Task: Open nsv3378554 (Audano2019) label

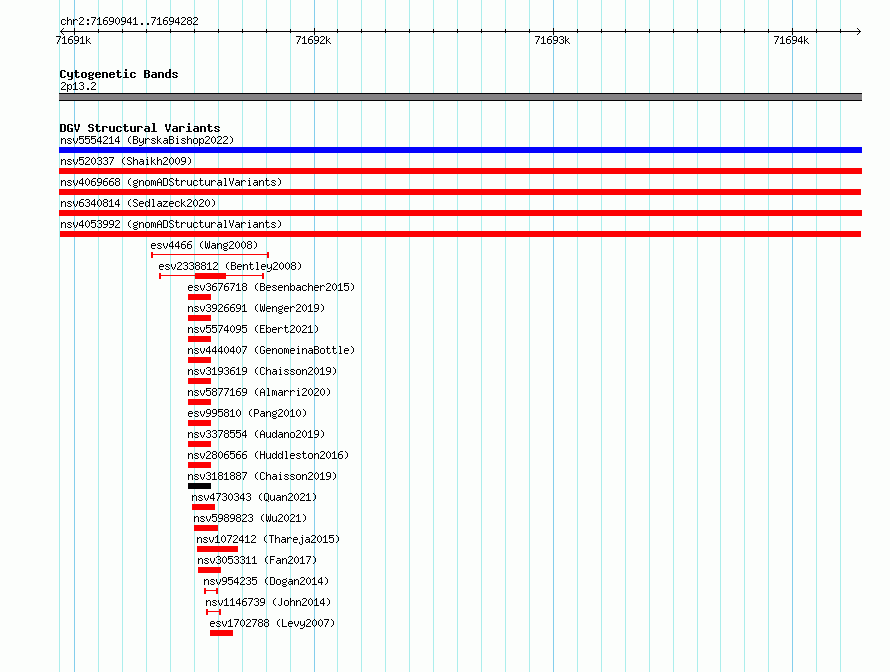Action: coord(256,434)
